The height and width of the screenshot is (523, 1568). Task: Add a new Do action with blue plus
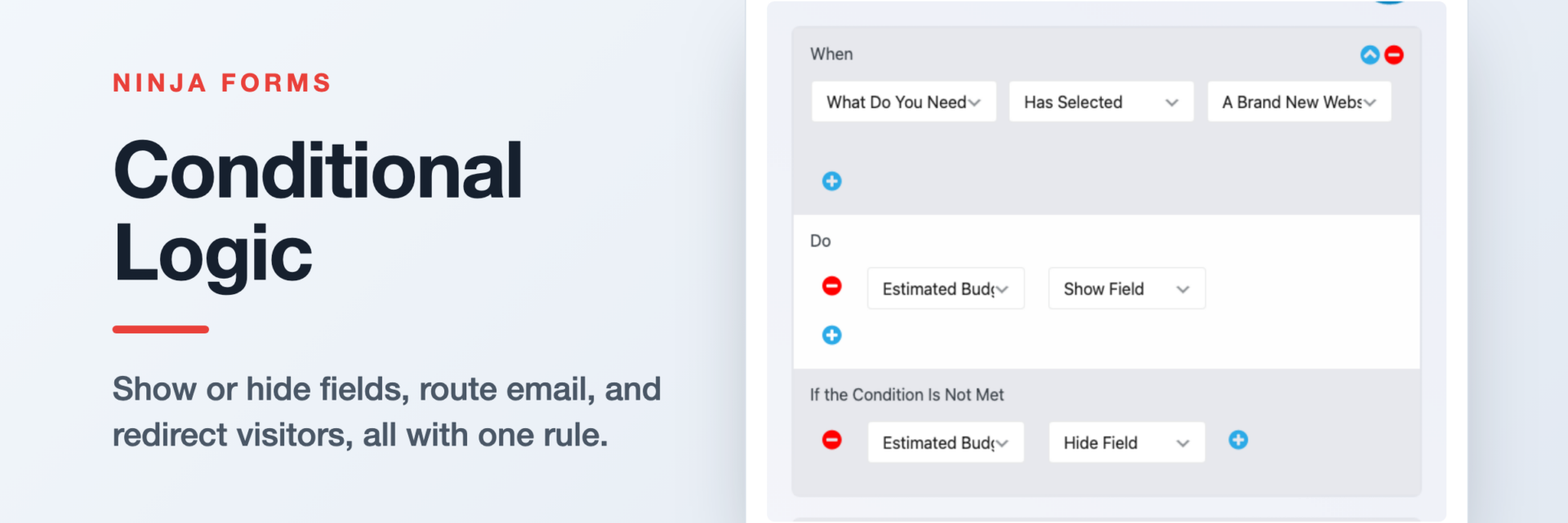point(831,335)
